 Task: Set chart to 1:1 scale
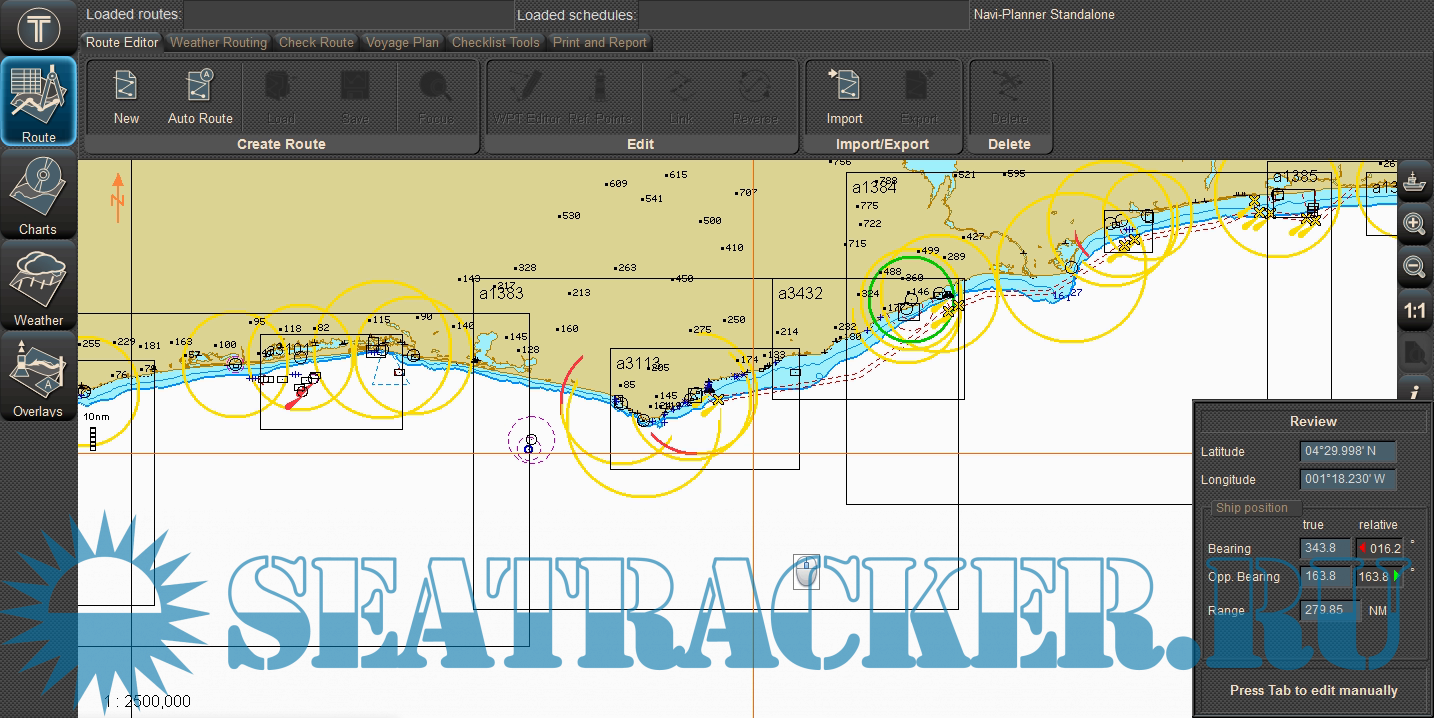point(1414,311)
